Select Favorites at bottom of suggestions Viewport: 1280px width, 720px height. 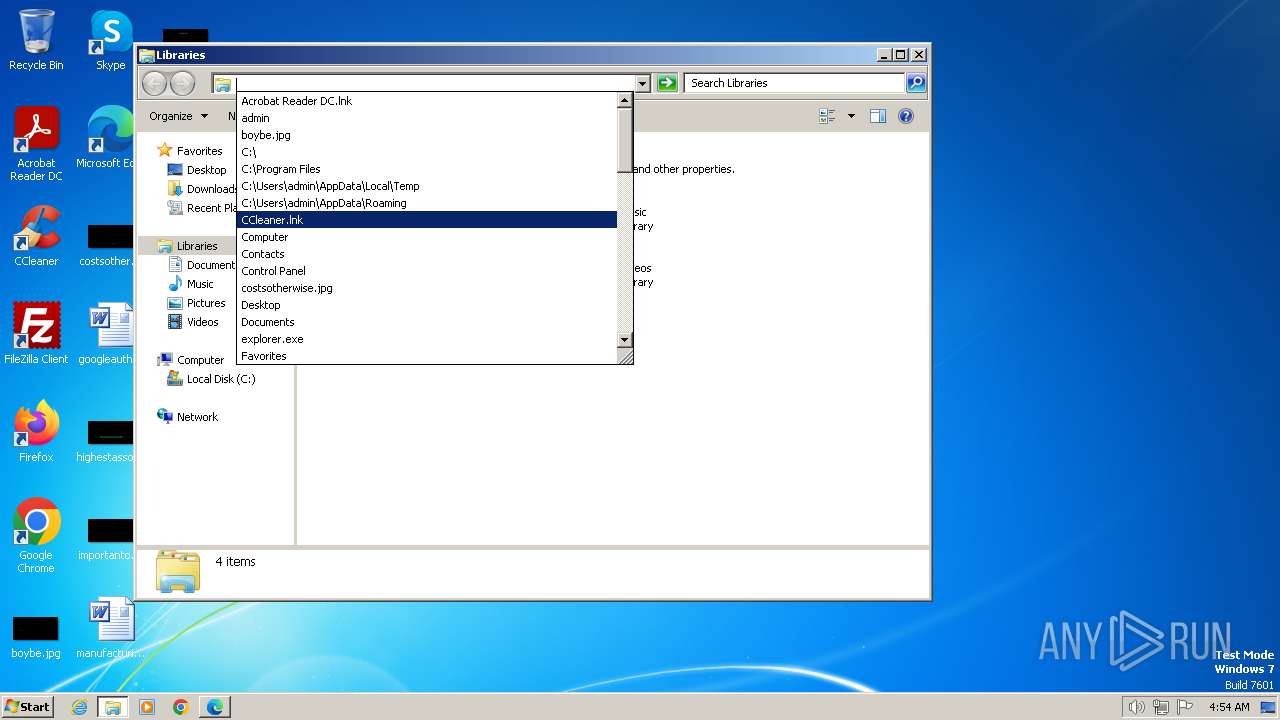point(426,356)
